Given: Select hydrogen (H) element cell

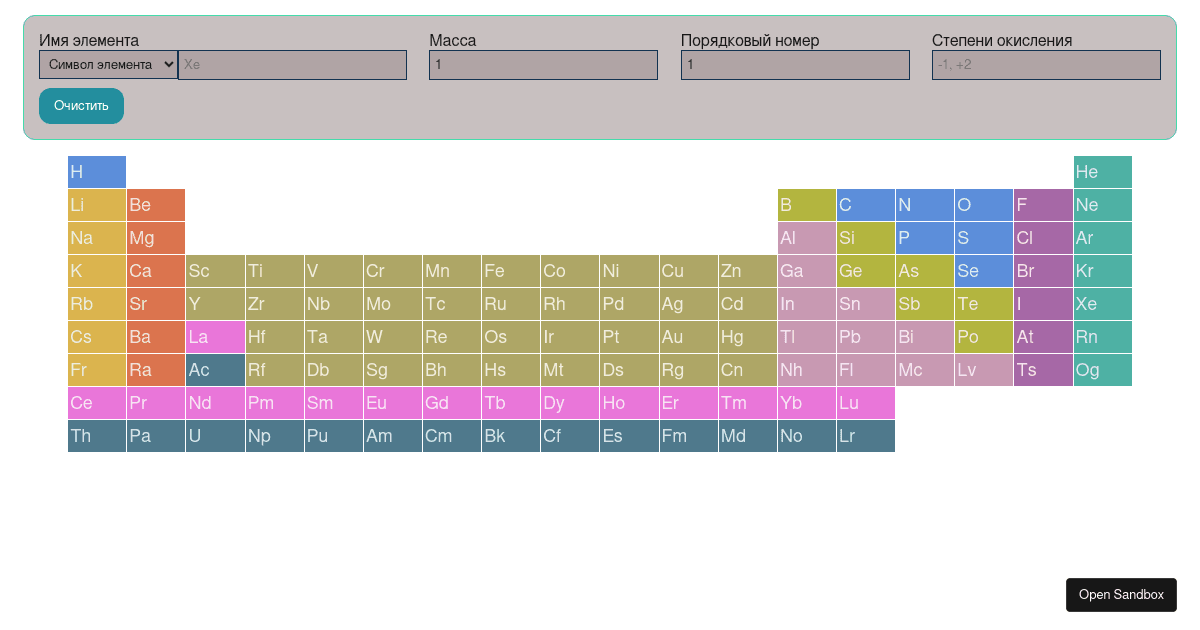Looking at the screenshot, I should coord(96,171).
